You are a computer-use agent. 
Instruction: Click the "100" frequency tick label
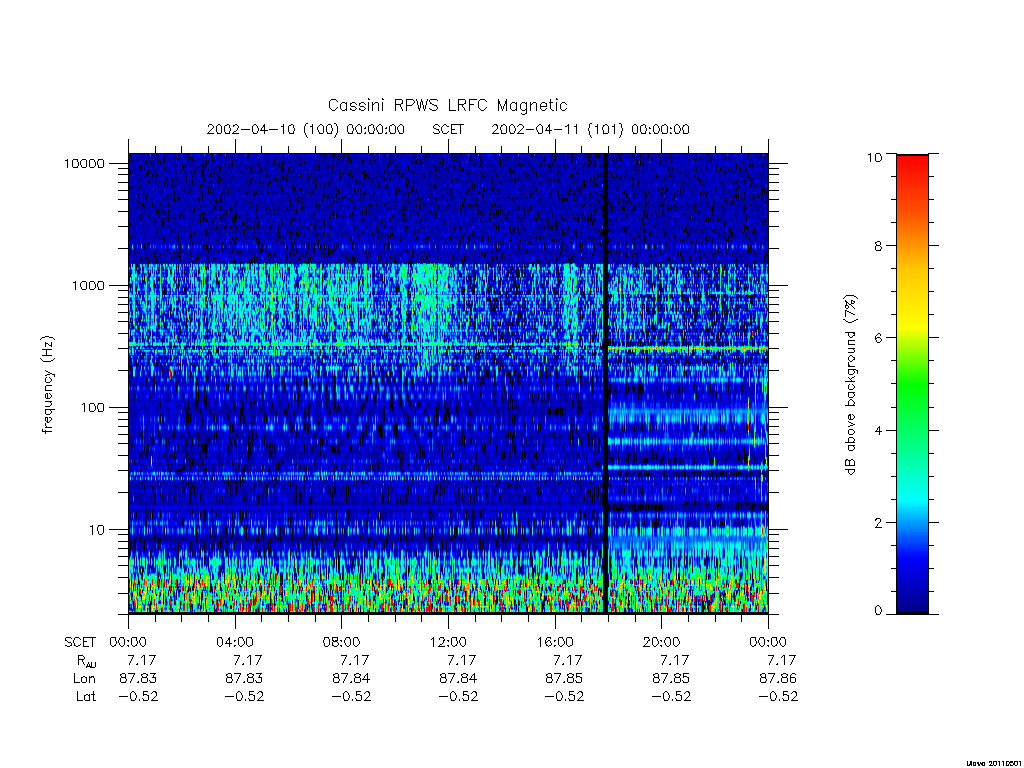[x=92, y=408]
